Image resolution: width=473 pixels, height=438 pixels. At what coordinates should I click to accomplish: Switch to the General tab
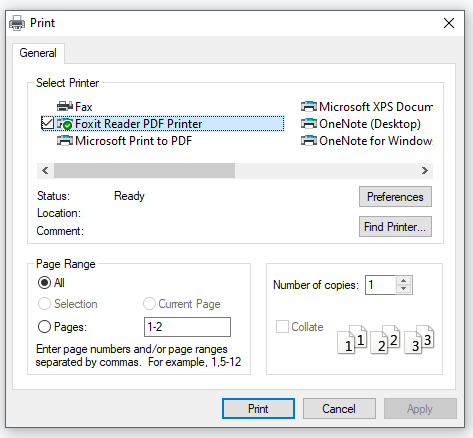click(38, 53)
